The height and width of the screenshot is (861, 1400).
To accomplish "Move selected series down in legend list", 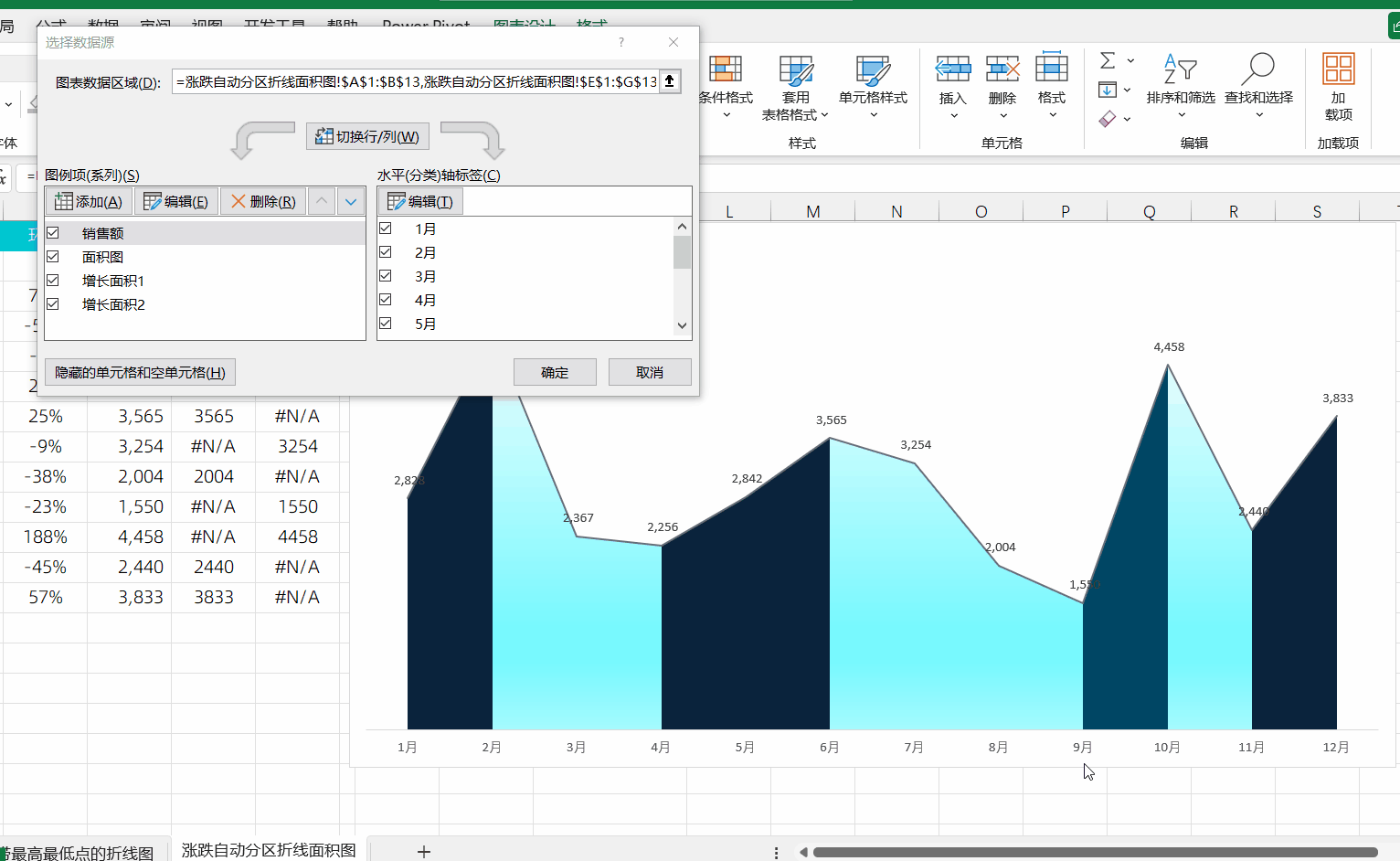I will click(351, 201).
